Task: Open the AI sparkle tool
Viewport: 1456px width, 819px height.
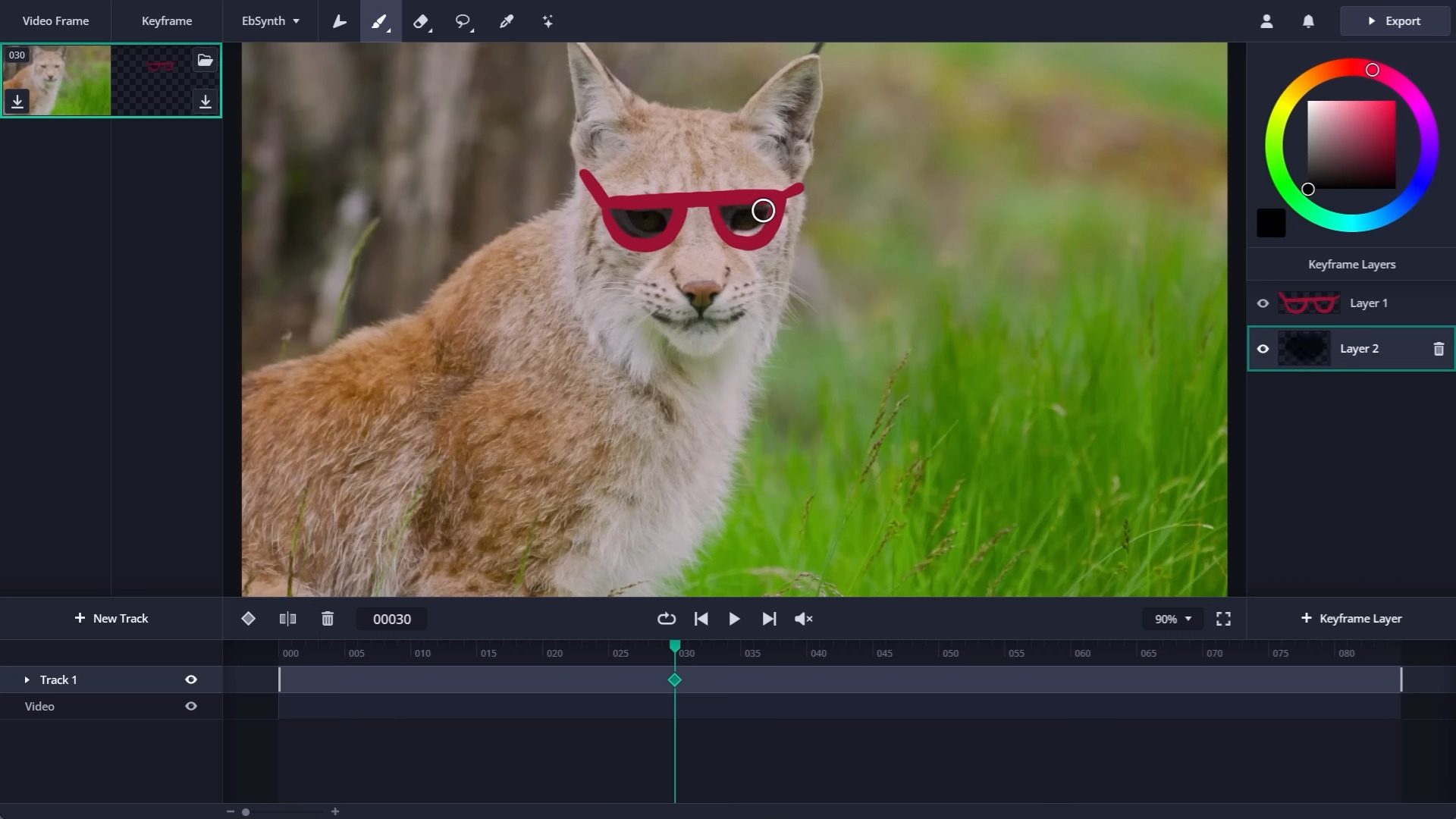Action: point(548,21)
